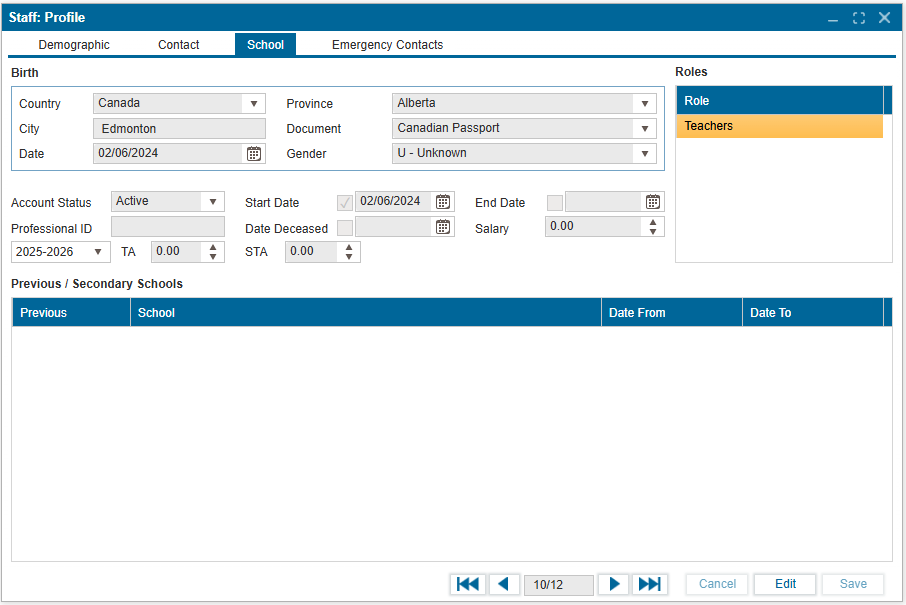Open the End Date calendar picker

click(x=653, y=202)
